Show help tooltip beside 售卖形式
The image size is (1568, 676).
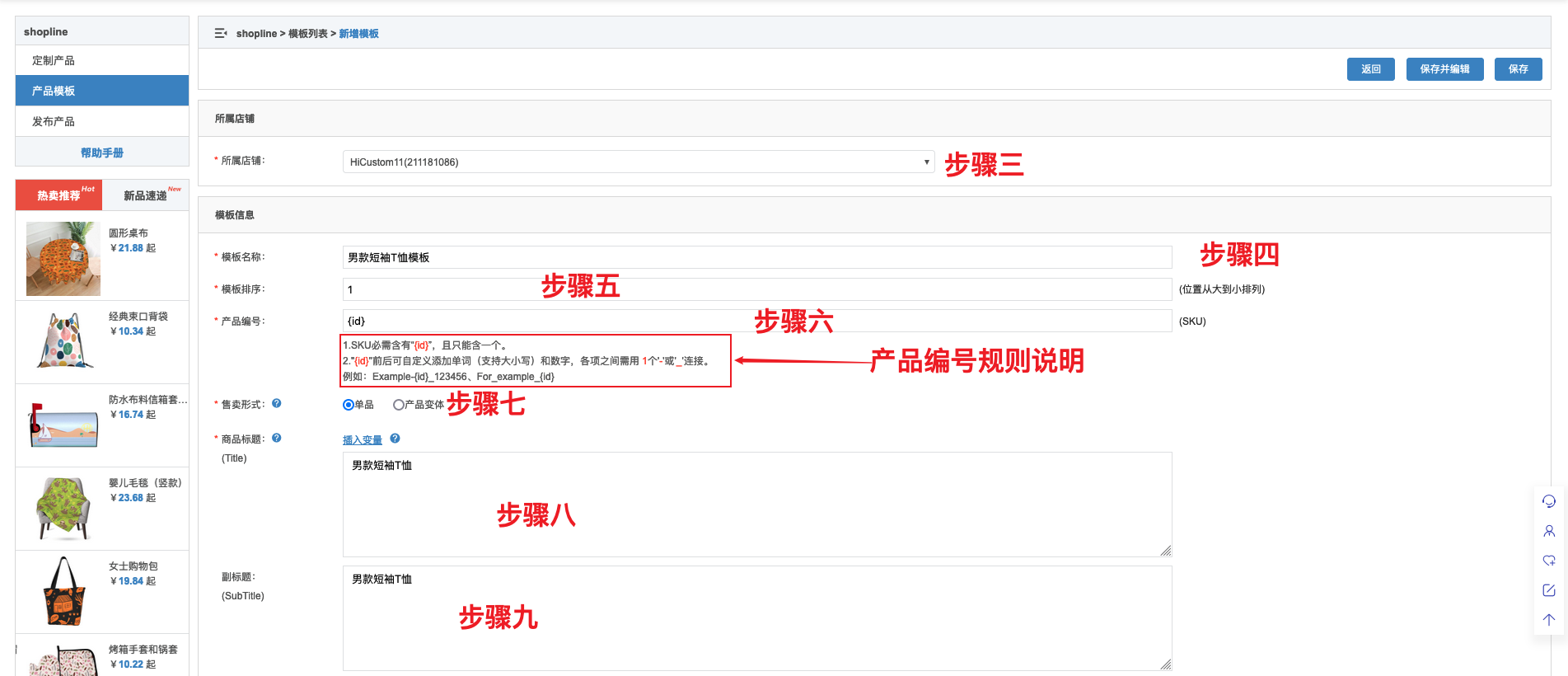[277, 404]
